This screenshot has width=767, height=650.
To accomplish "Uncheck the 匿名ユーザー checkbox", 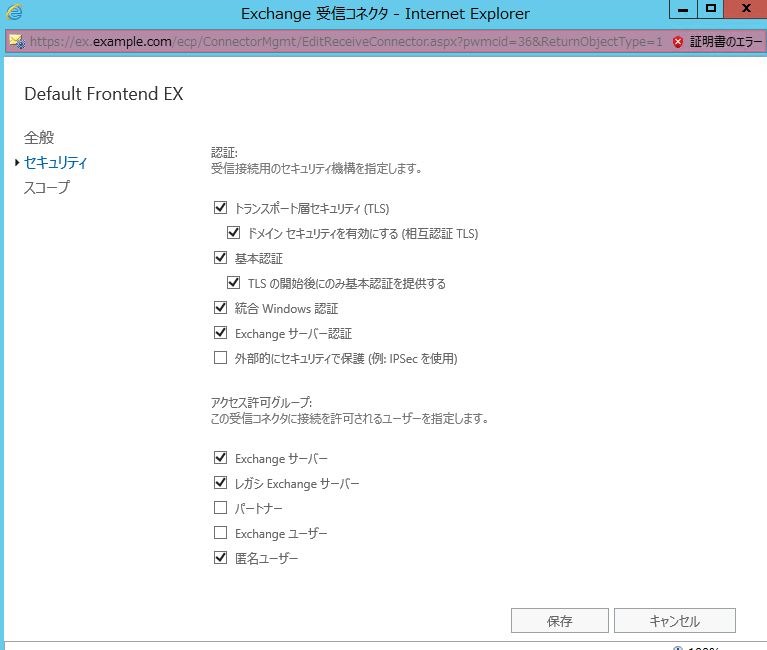I will point(221,557).
